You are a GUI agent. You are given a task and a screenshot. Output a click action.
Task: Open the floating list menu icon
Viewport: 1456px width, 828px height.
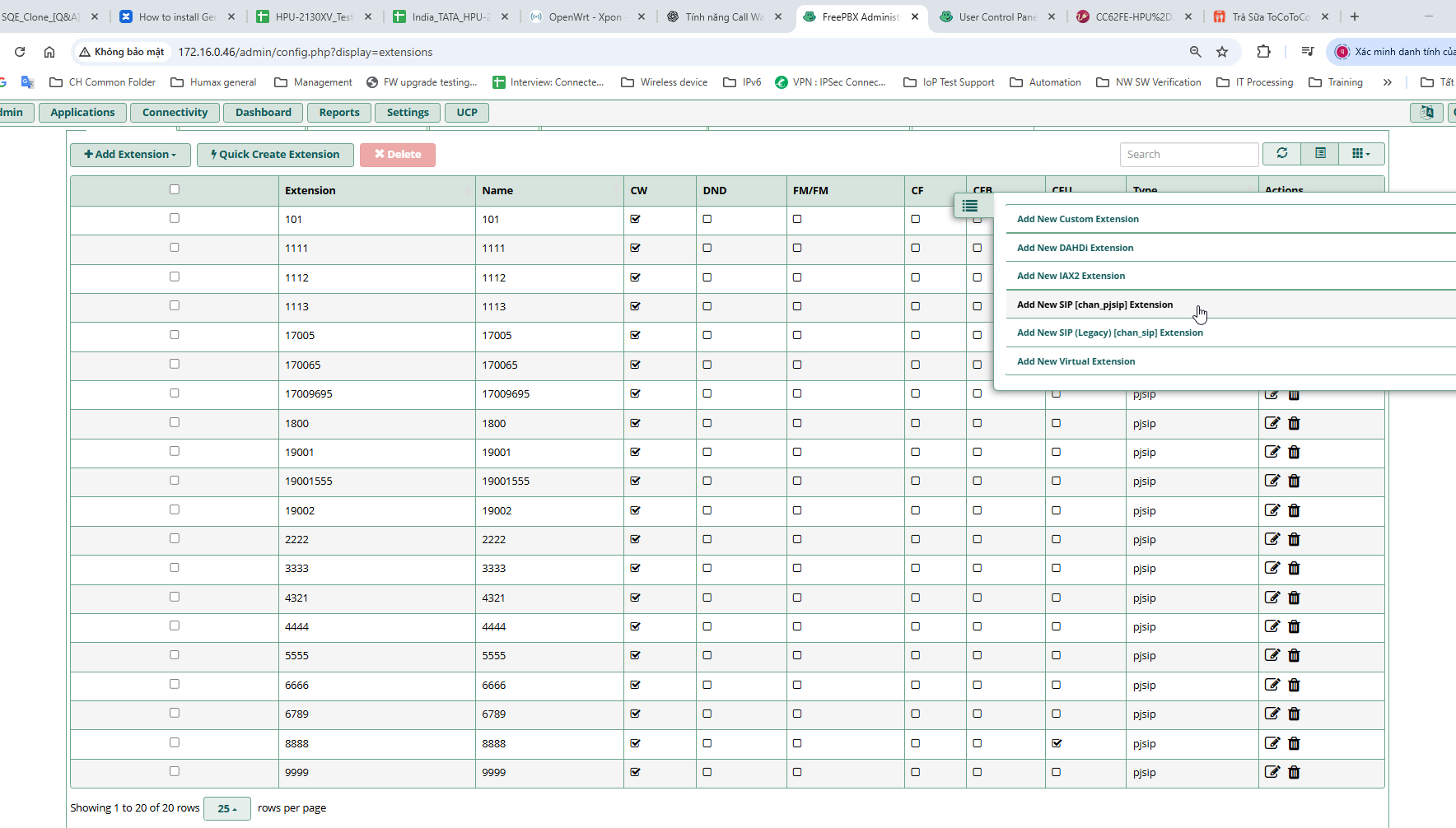970,206
